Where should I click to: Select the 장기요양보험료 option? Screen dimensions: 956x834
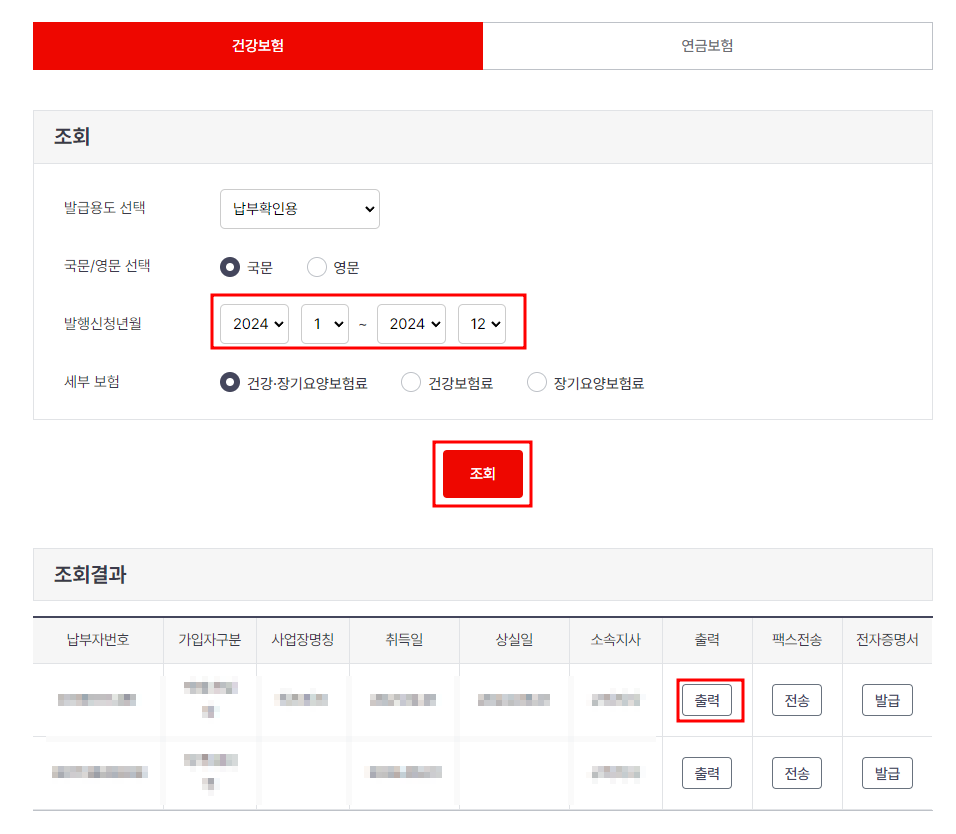tap(536, 381)
